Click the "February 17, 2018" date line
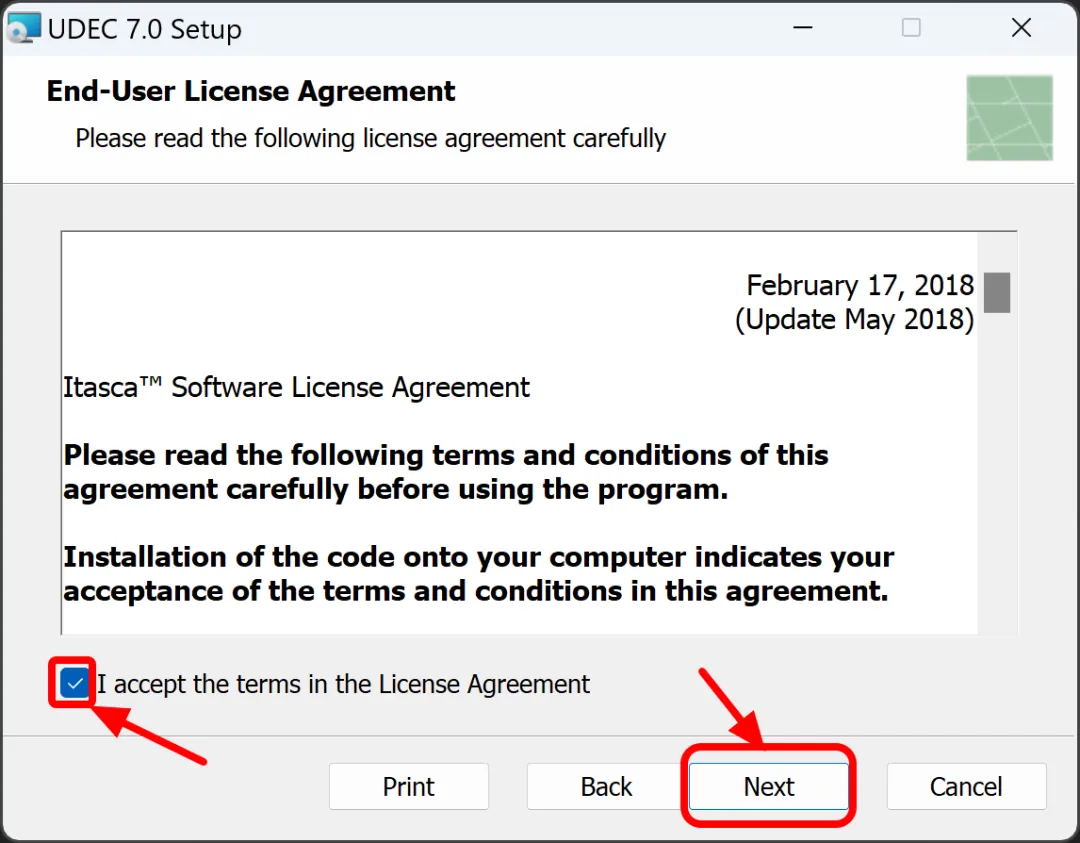1080x843 pixels. click(x=859, y=285)
